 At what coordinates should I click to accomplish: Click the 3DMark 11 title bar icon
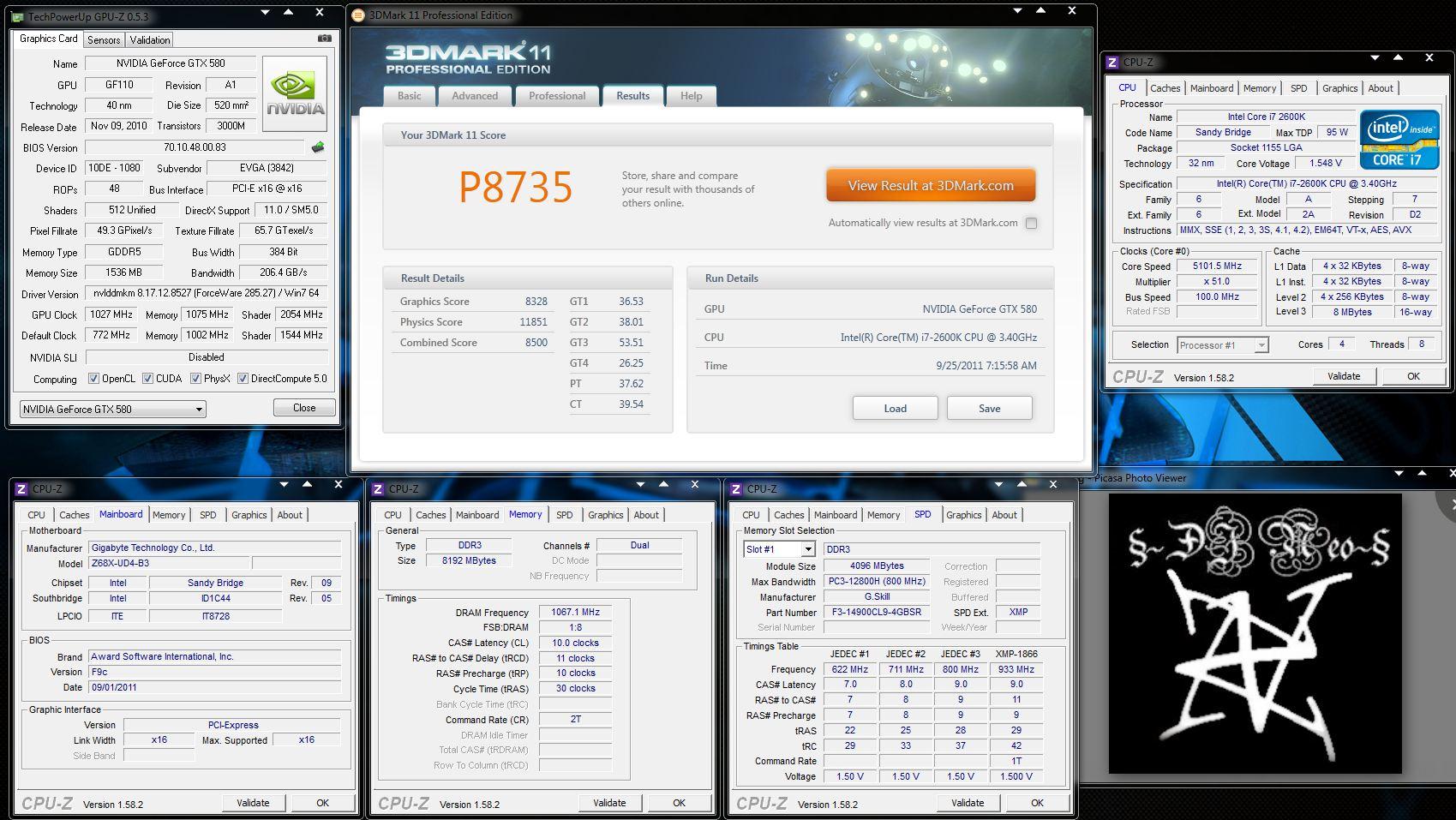coord(358,15)
